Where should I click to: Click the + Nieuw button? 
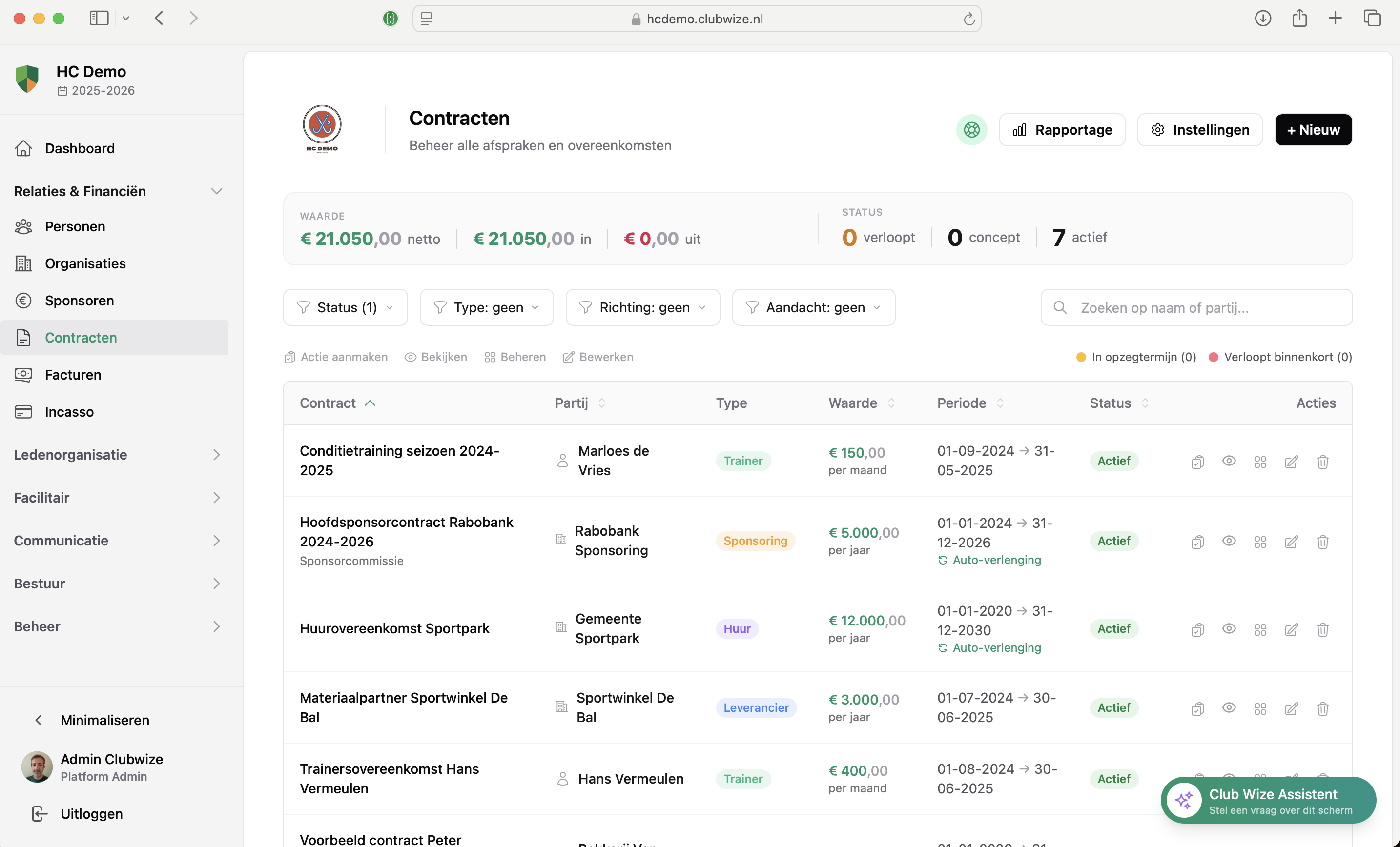(1313, 130)
